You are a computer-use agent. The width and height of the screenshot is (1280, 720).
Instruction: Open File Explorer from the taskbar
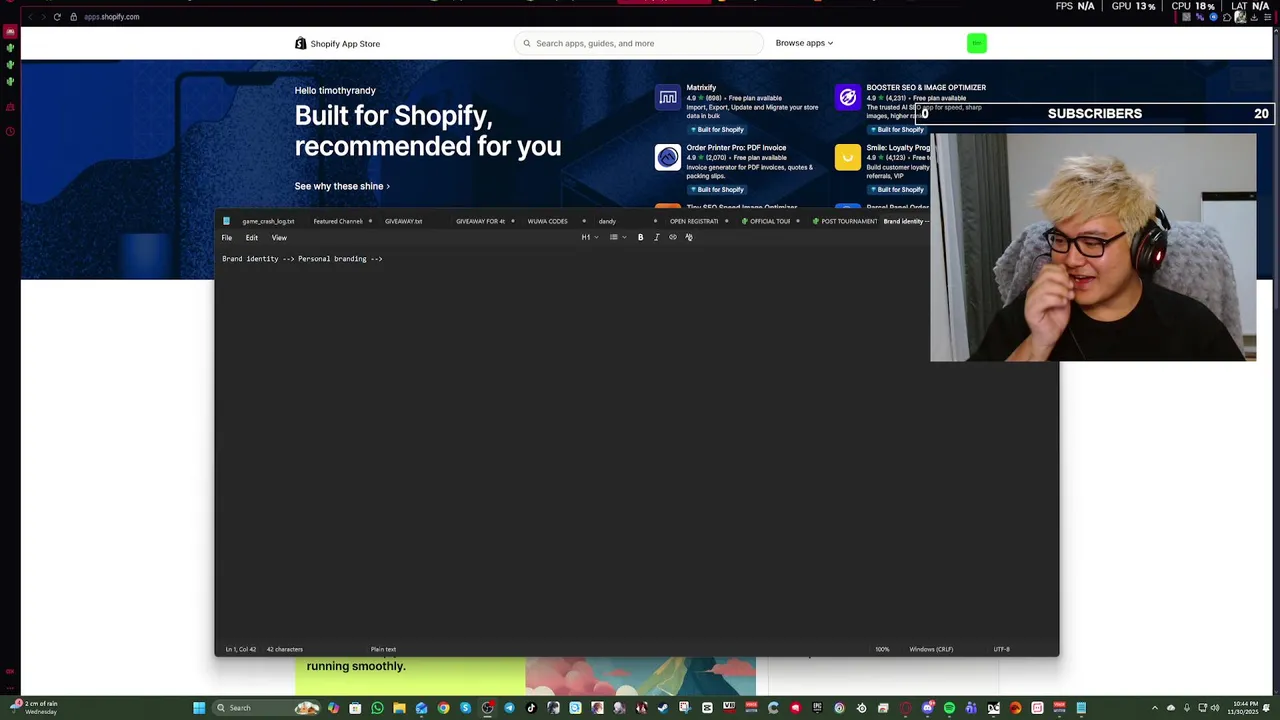tap(399, 708)
